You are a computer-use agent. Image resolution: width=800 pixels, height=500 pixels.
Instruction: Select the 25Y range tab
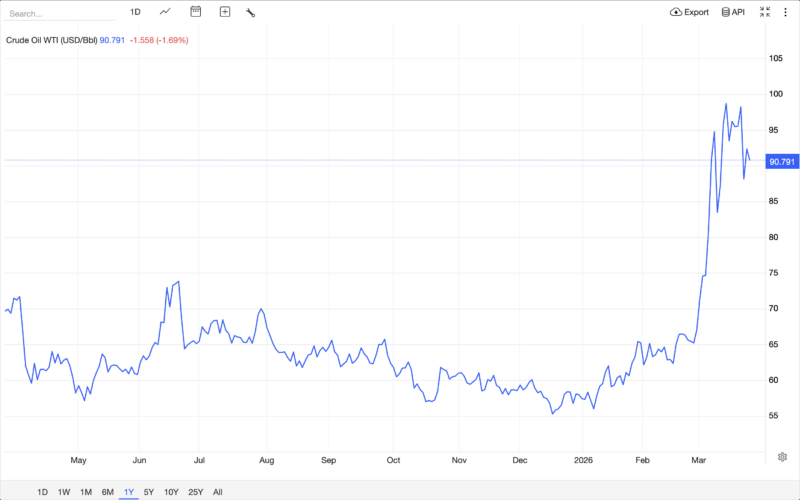tap(195, 492)
